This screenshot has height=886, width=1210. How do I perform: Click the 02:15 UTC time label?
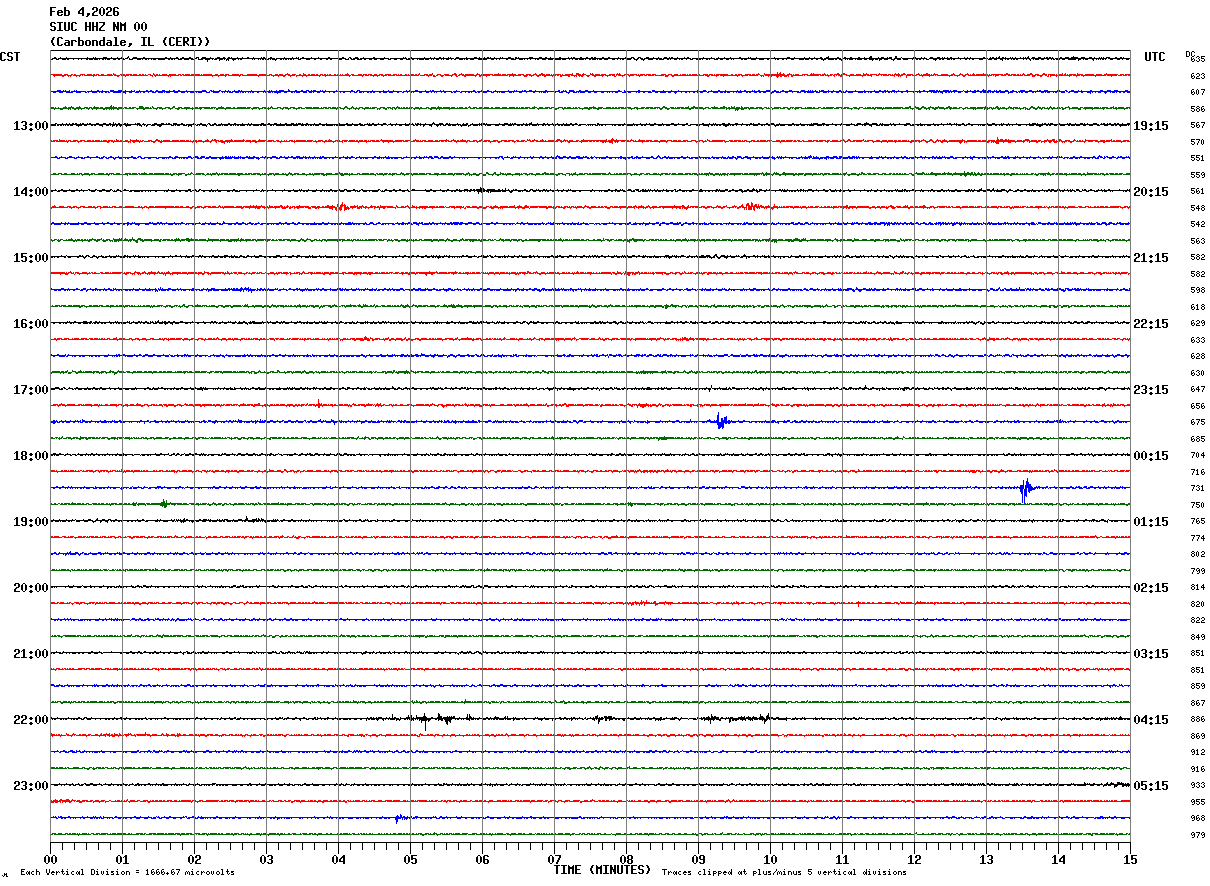coord(1151,587)
